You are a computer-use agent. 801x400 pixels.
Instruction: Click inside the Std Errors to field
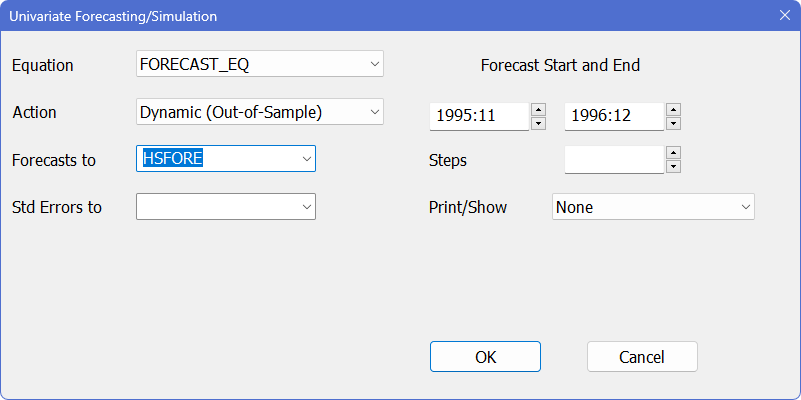pos(215,207)
